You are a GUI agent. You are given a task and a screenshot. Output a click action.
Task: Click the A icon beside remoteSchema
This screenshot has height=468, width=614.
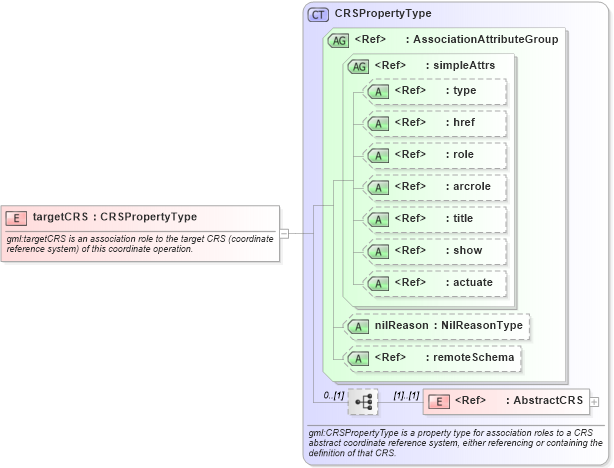358,359
